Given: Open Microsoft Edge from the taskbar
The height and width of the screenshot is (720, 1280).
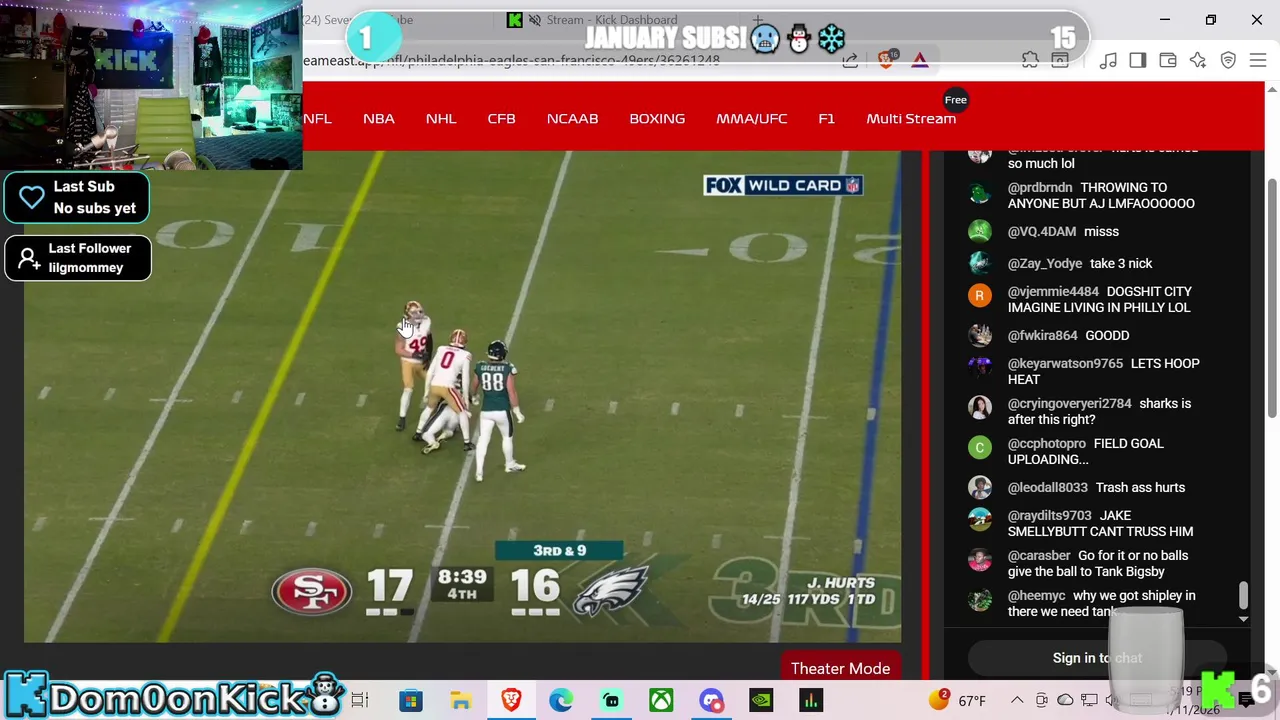Looking at the screenshot, I should pos(561,701).
